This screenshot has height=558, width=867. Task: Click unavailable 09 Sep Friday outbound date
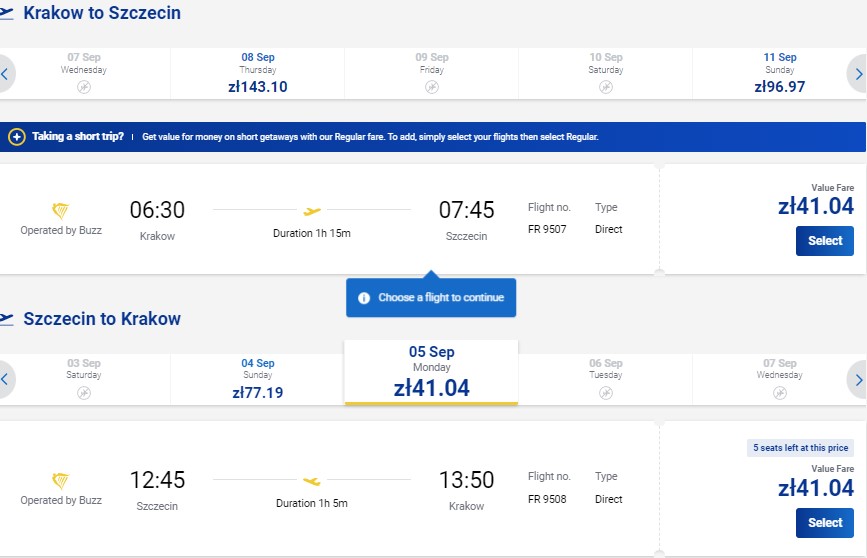click(x=431, y=73)
